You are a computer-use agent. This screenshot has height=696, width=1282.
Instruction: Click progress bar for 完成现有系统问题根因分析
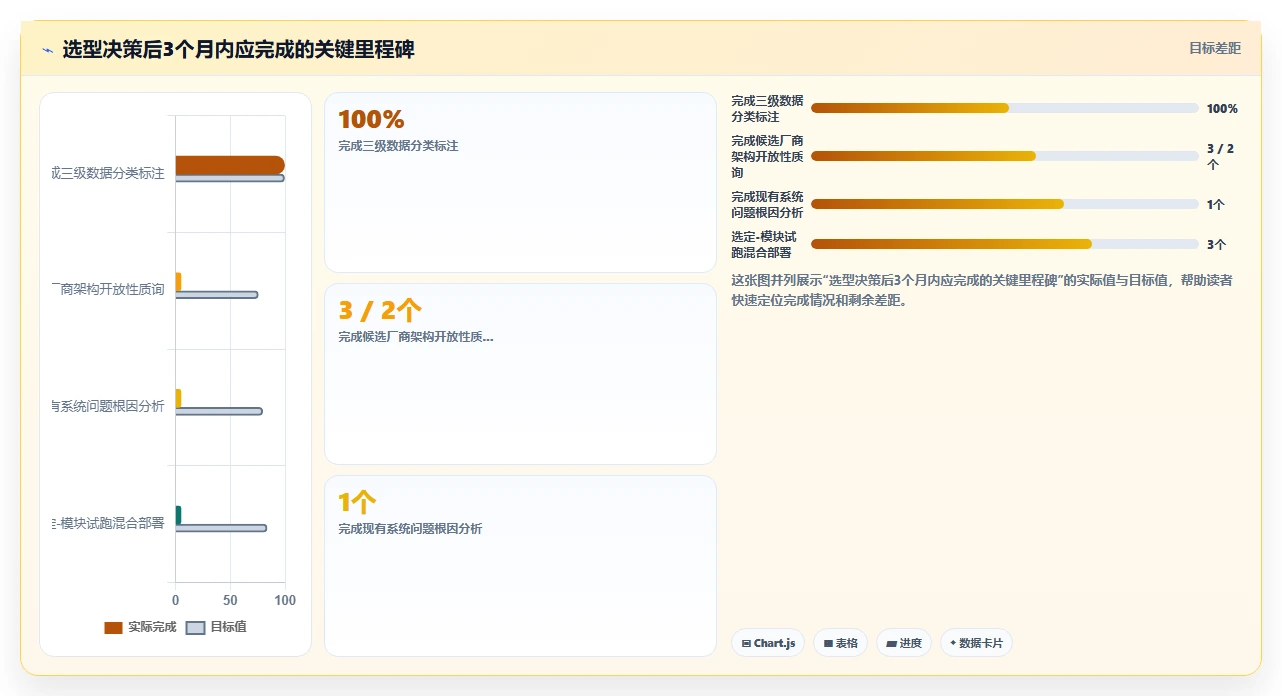[1005, 204]
